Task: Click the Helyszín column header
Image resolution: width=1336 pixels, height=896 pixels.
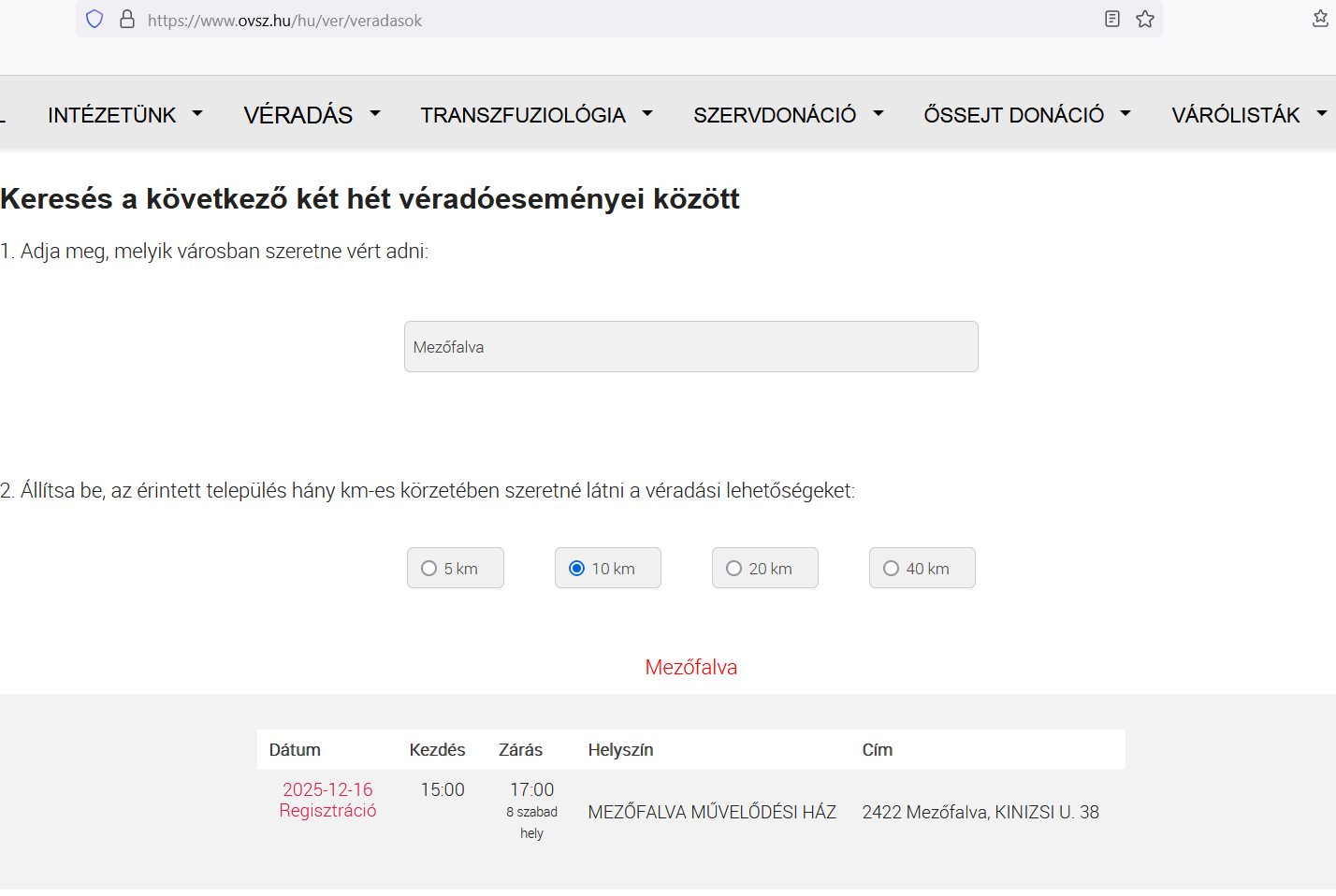Action: coord(620,750)
